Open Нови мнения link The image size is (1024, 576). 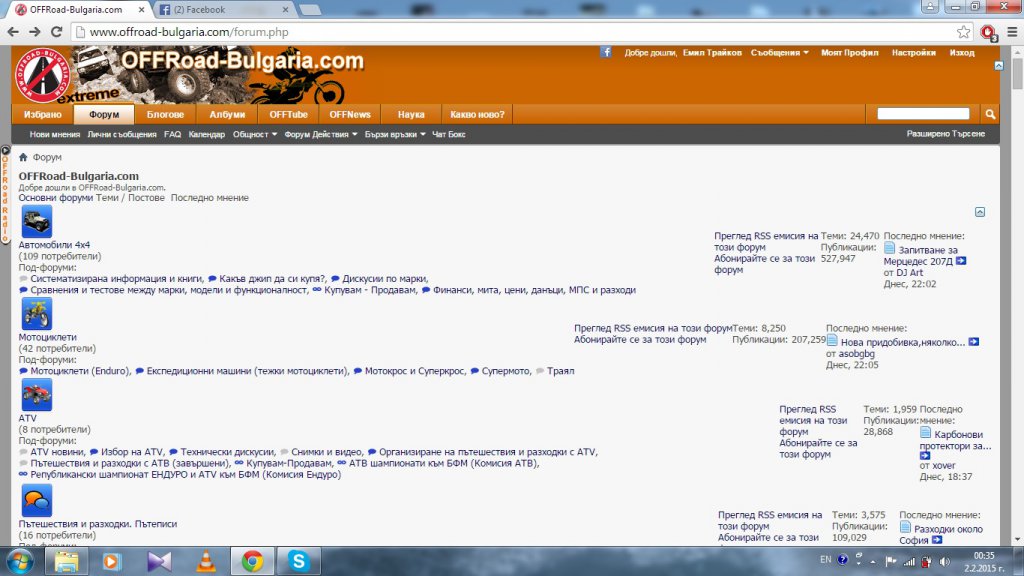pyautogui.click(x=54, y=134)
